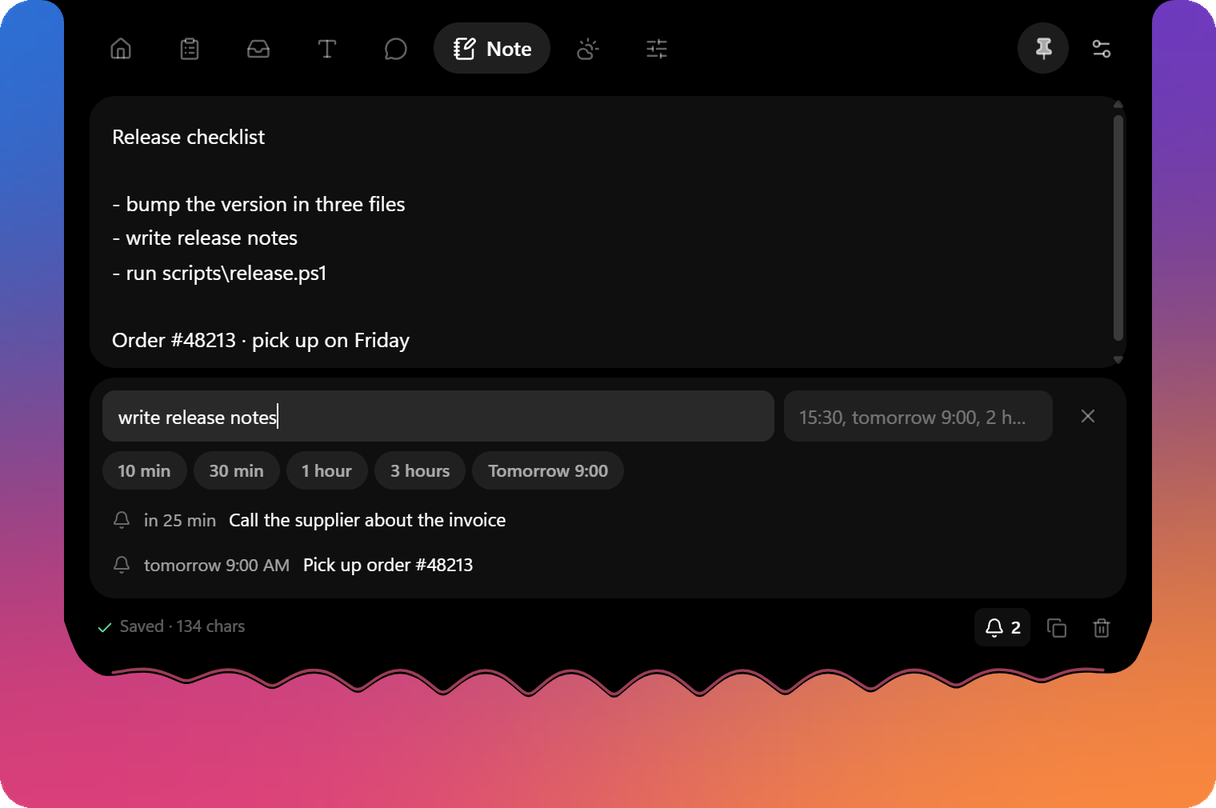Click '- write release notes' line in the note
The image size is (1216, 808).
[205, 238]
